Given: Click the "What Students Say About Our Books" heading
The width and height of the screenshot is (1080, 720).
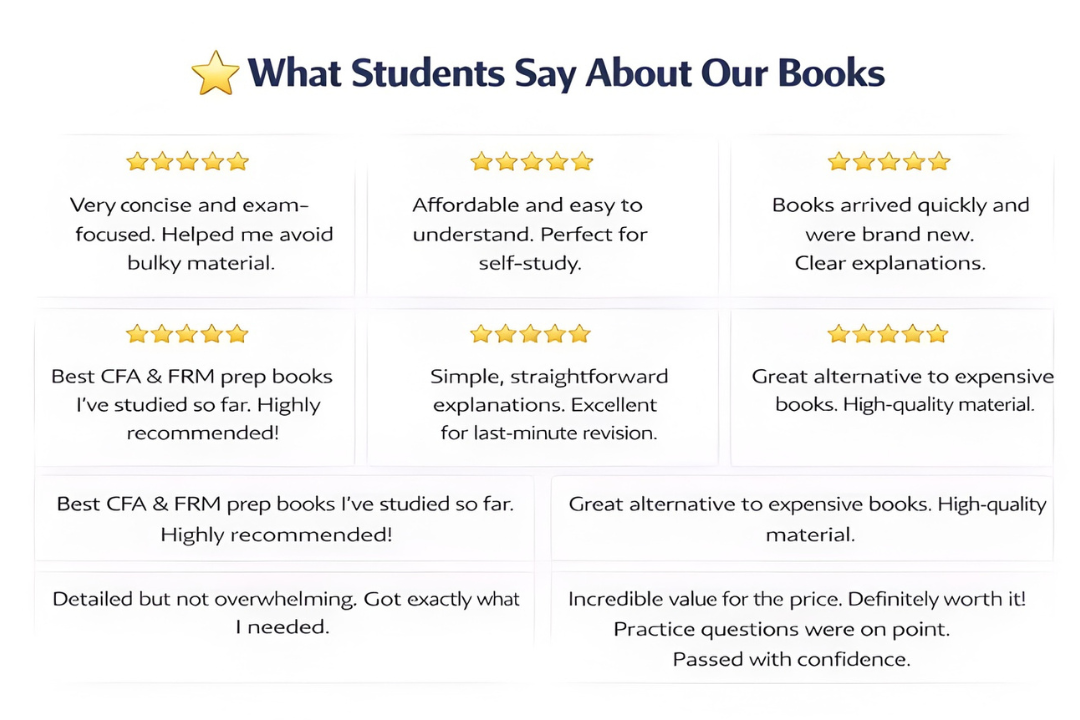Looking at the screenshot, I should pos(565,75).
